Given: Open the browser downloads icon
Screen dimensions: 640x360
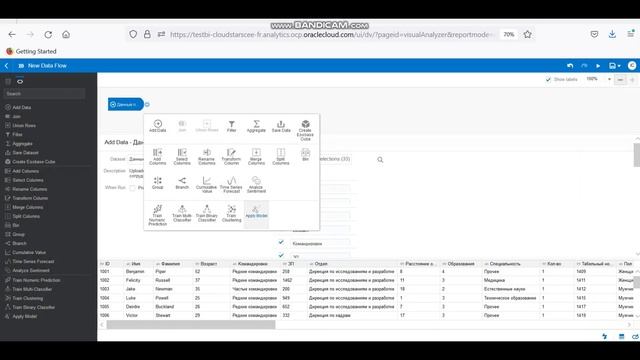Looking at the screenshot, I should point(612,35).
